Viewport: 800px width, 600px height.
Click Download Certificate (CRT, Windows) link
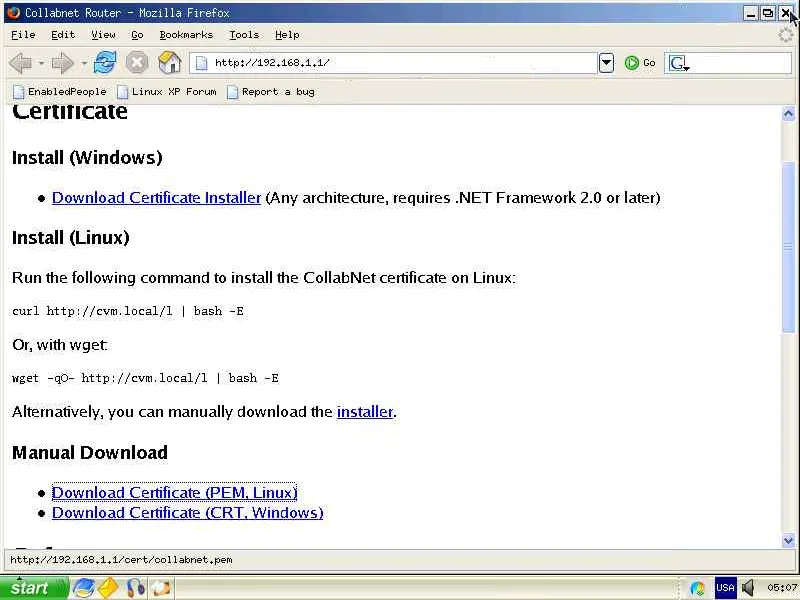coord(188,512)
